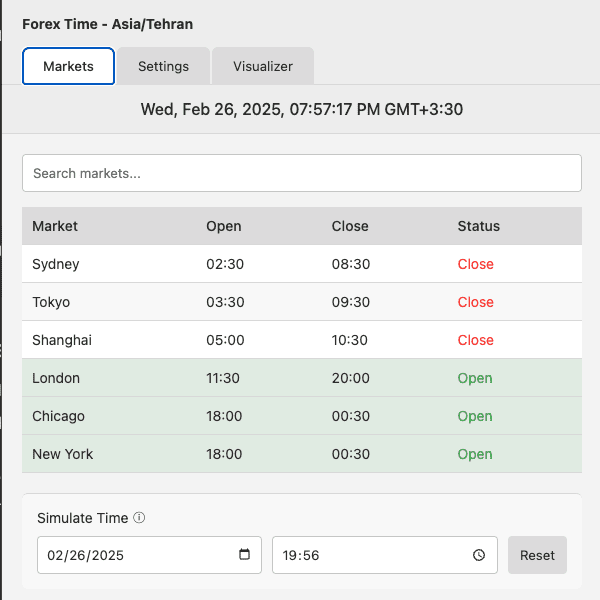The image size is (600, 600).
Task: Select the London market row
Action: pyautogui.click(x=301, y=378)
